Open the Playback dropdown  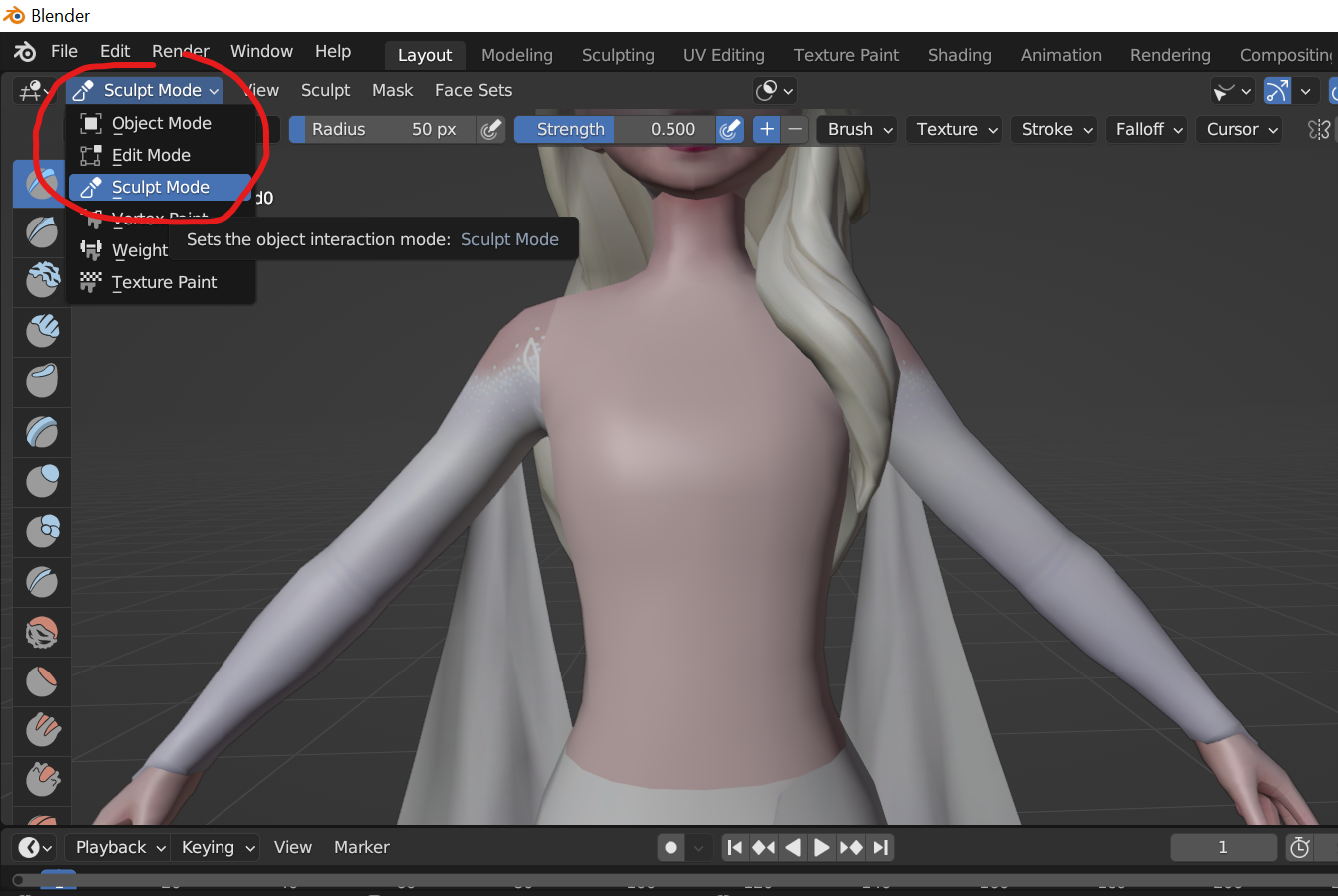tap(119, 847)
